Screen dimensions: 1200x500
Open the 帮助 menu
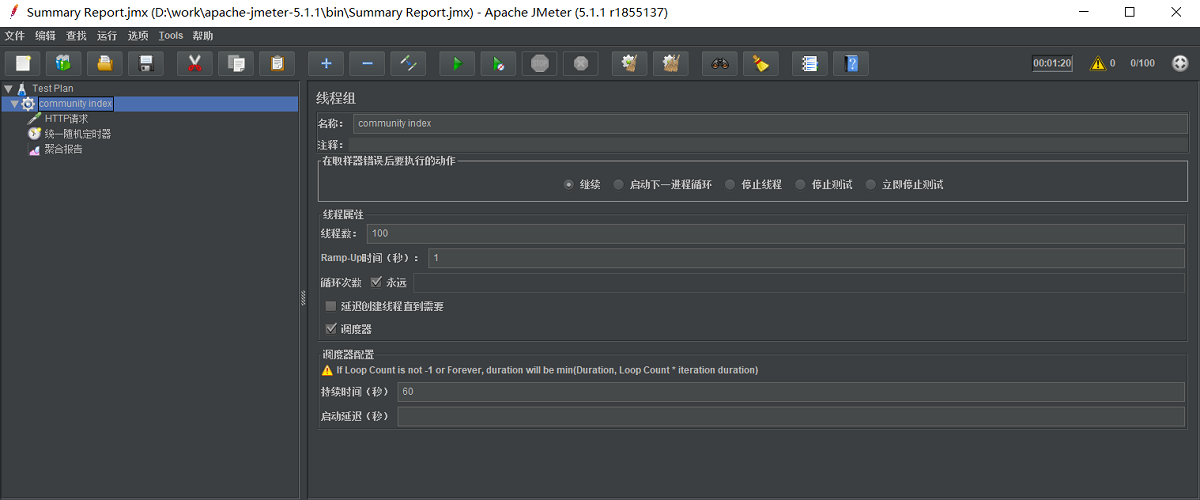tap(203, 36)
